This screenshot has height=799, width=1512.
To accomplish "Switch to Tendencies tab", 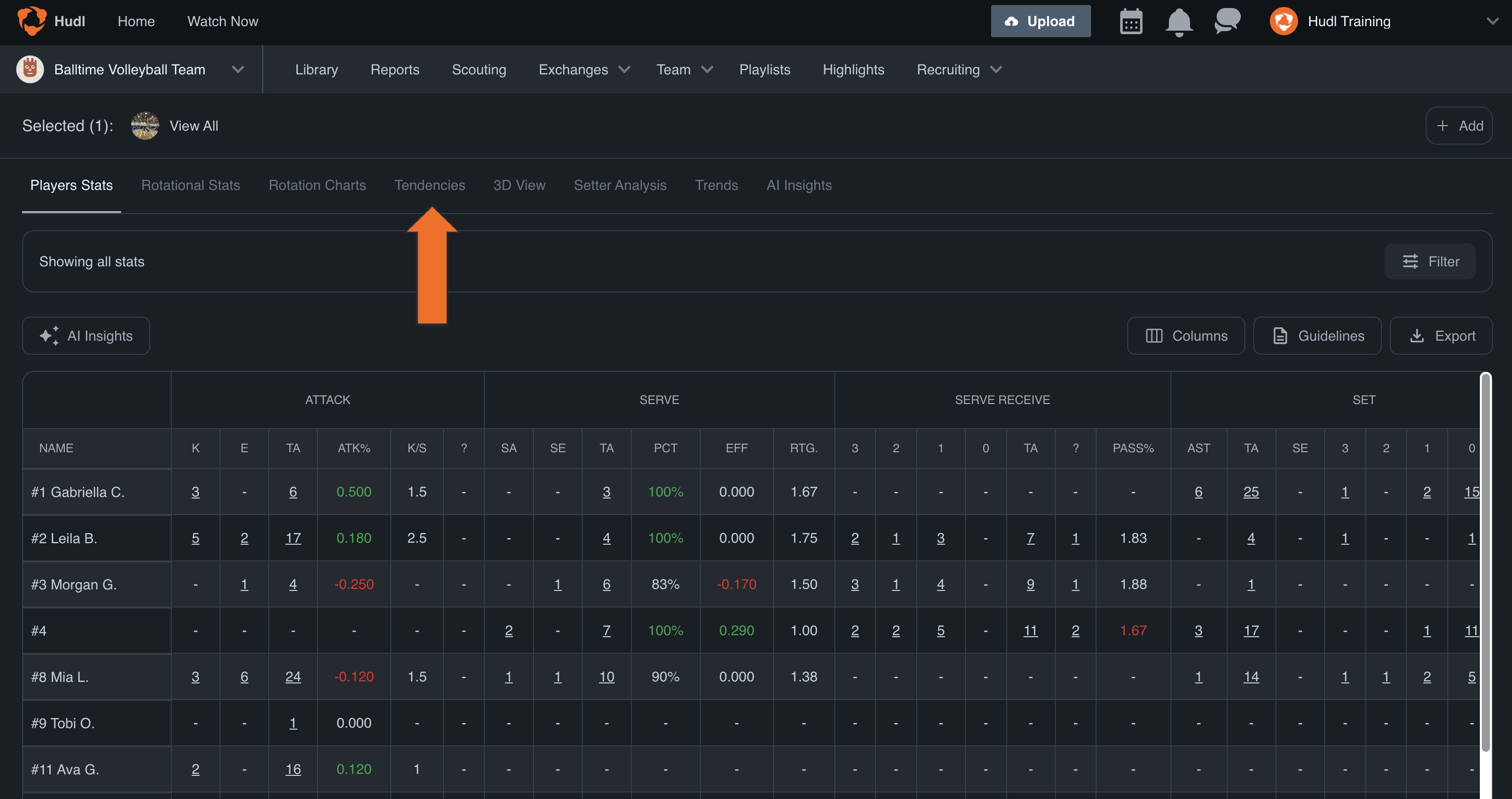I will click(x=429, y=185).
